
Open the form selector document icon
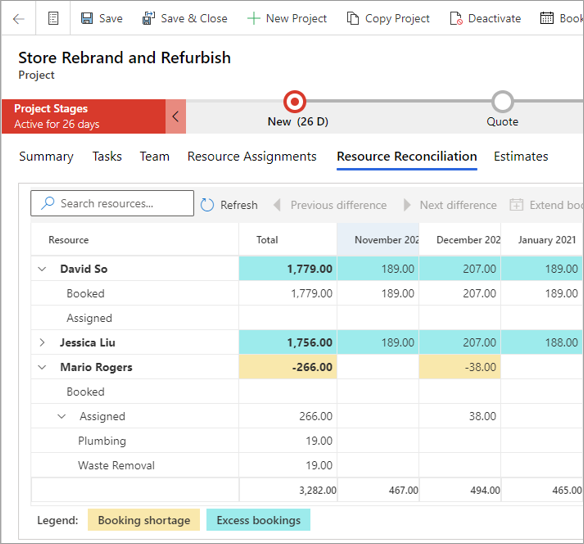[53, 18]
